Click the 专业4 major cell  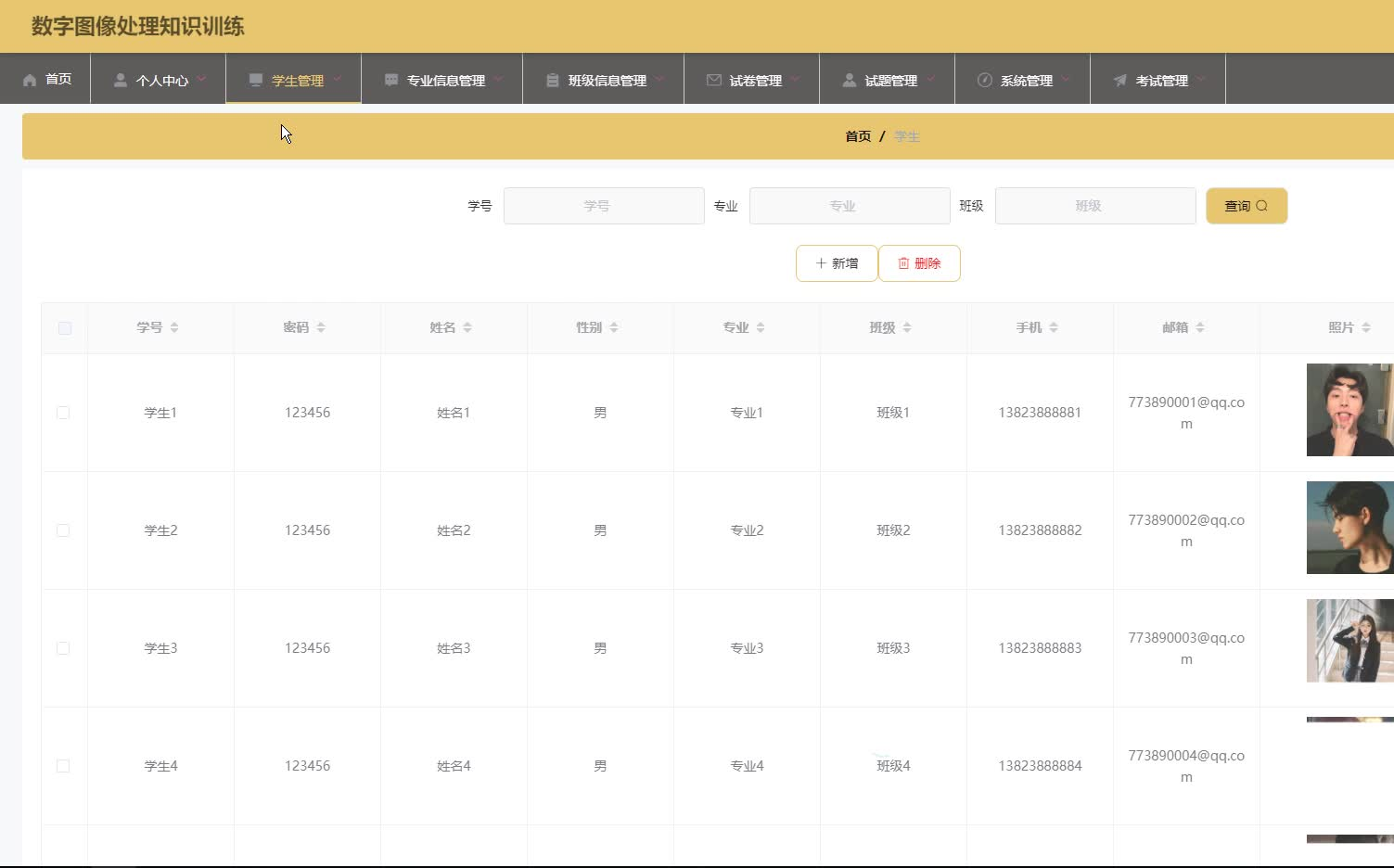[747, 766]
